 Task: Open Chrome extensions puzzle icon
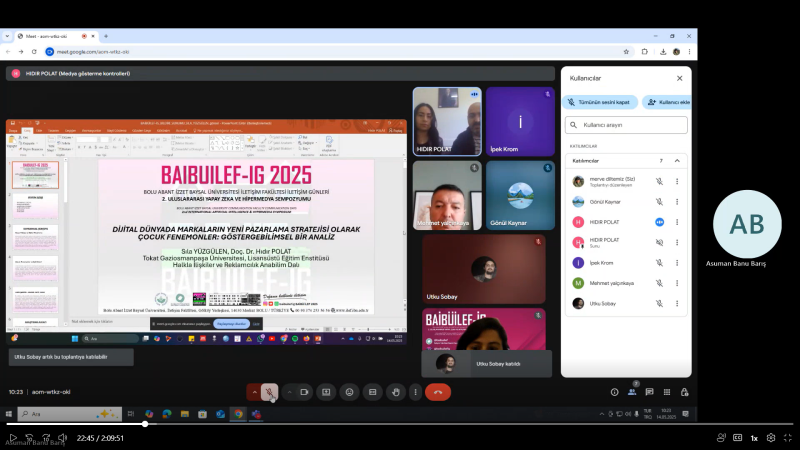pos(644,52)
